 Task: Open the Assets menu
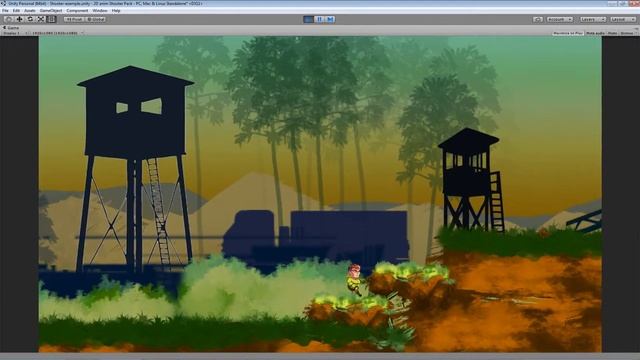(x=30, y=11)
